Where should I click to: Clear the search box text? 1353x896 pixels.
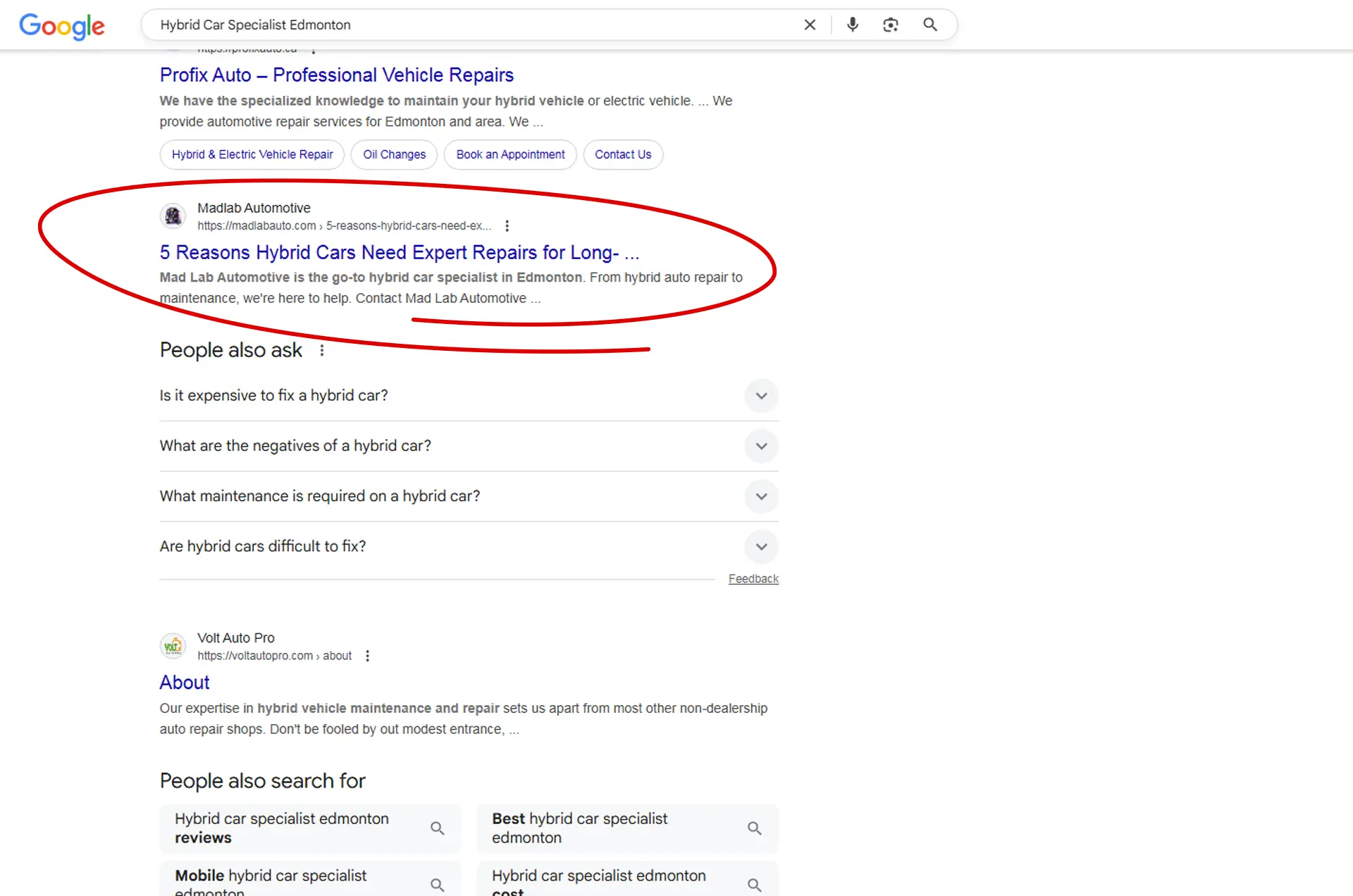[x=810, y=25]
